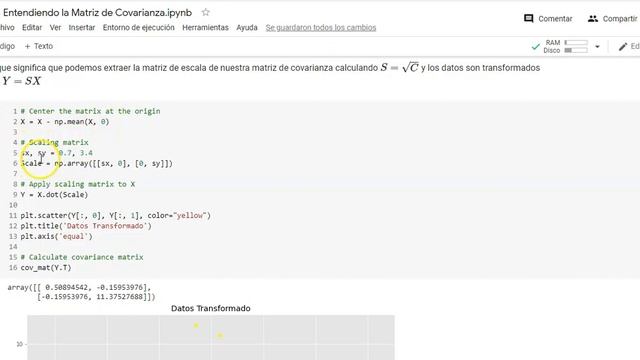This screenshot has width=640, height=360.
Task: Click 'Se guardaron todos los cambios' link
Action: click(x=321, y=28)
